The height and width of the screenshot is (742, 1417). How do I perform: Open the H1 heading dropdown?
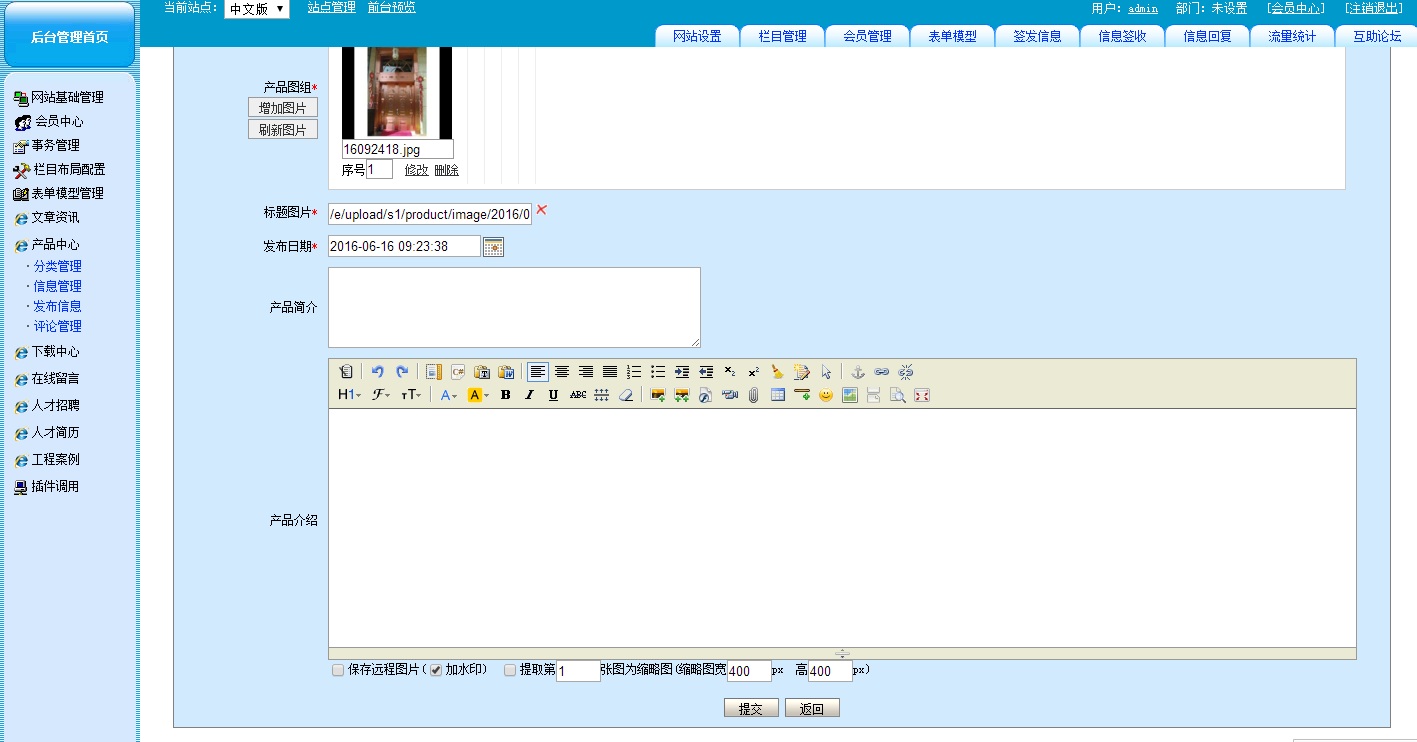(349, 395)
